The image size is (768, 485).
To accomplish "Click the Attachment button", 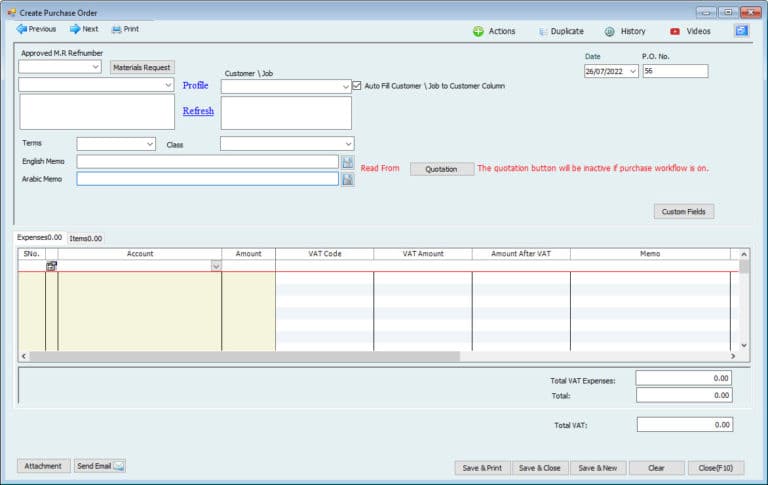I will pos(43,466).
